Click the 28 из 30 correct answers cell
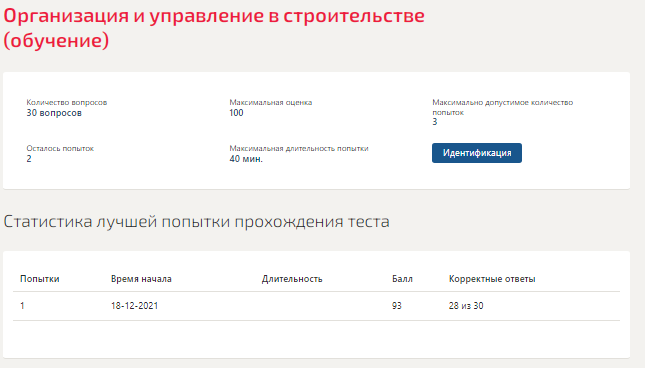Screen dimensions: 645x368 [466, 306]
